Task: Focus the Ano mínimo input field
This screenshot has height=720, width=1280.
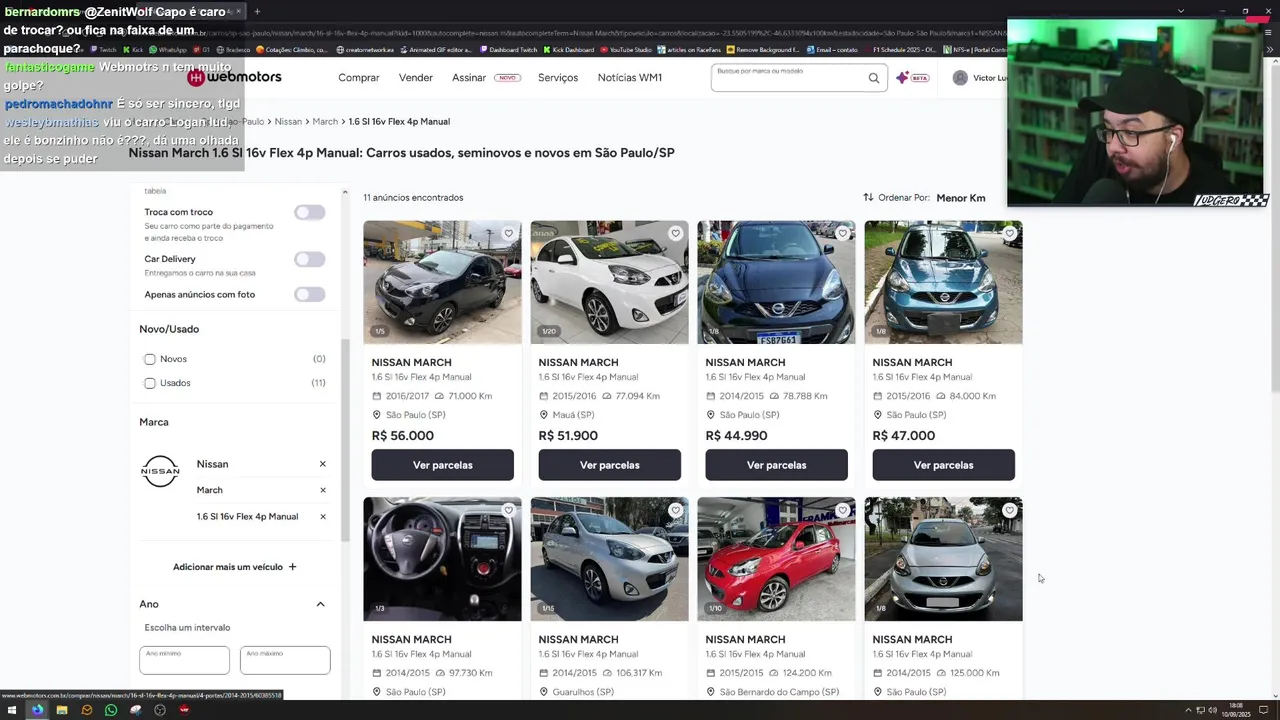Action: [184, 660]
